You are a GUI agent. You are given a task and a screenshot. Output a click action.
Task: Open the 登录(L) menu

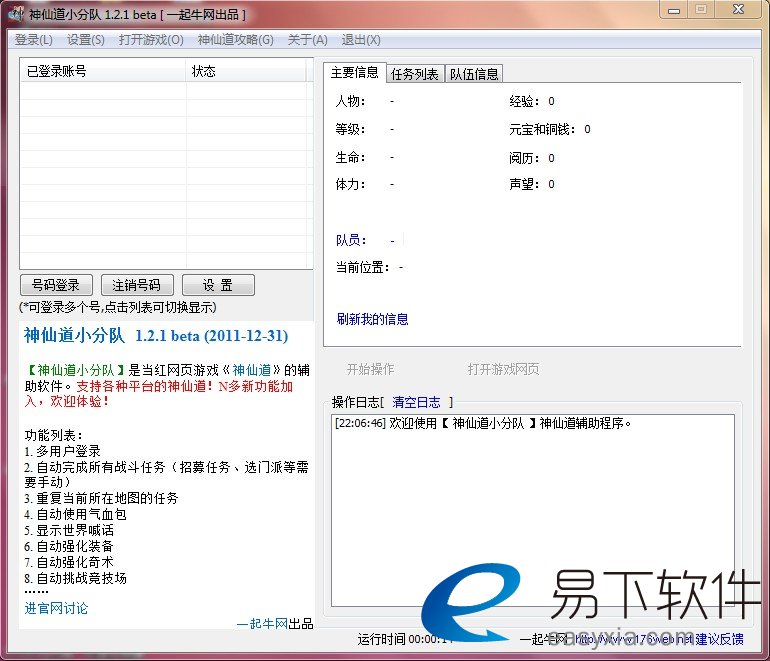[34, 40]
